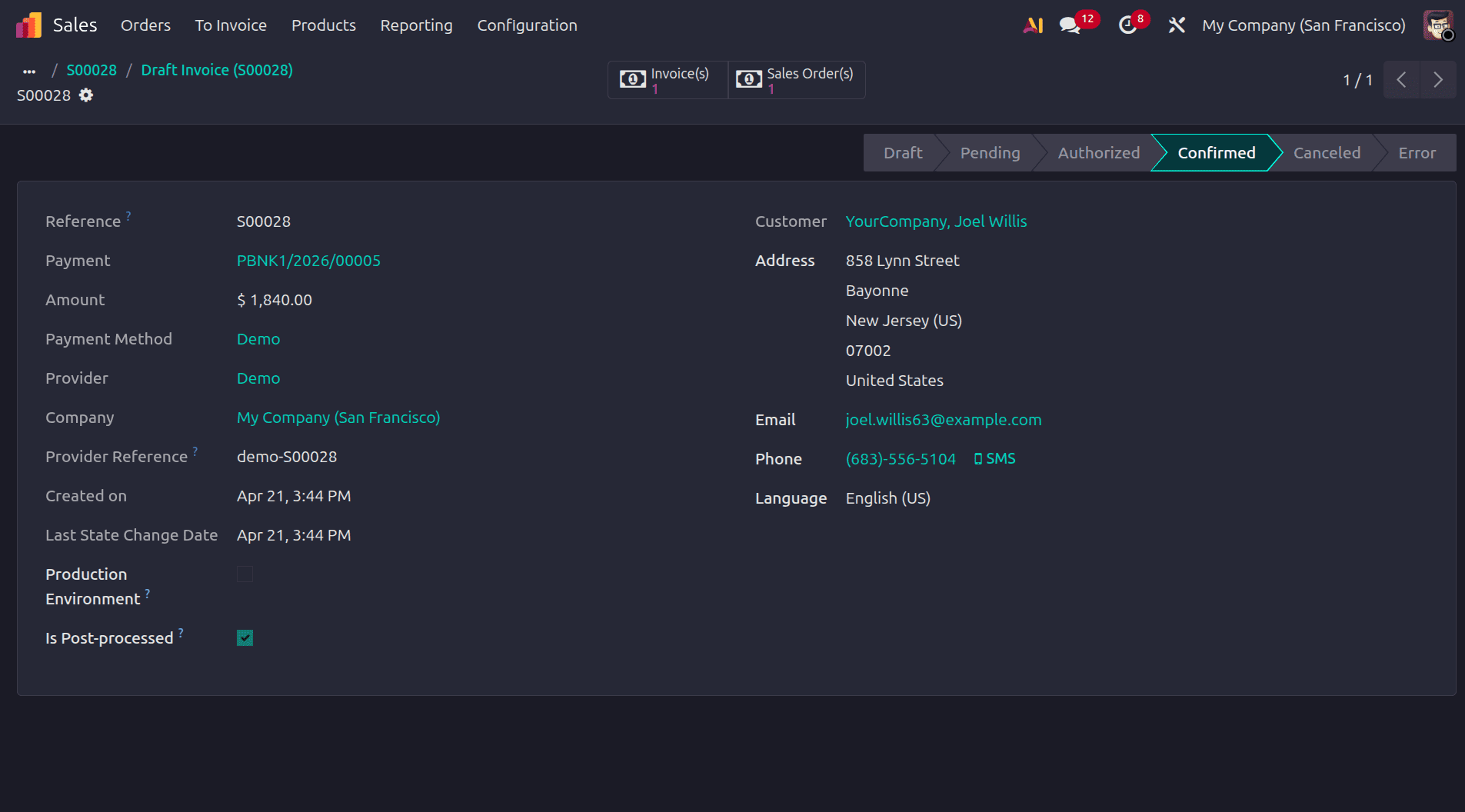This screenshot has width=1465, height=812.
Task: Click the 07002 zip code
Action: click(868, 351)
